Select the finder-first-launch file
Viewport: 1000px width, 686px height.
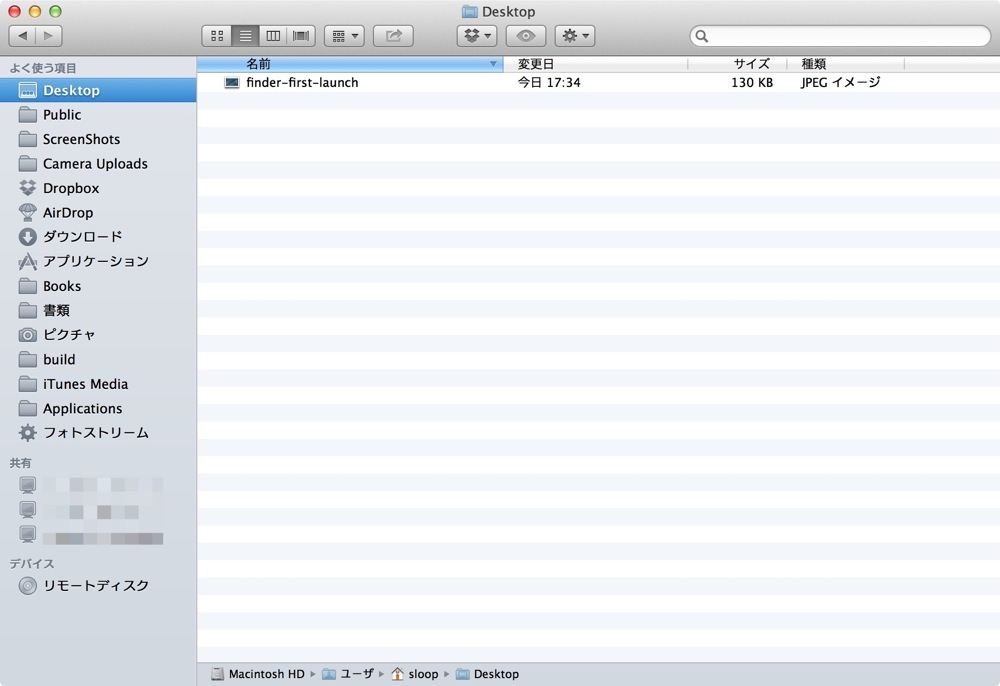tap(598, 82)
